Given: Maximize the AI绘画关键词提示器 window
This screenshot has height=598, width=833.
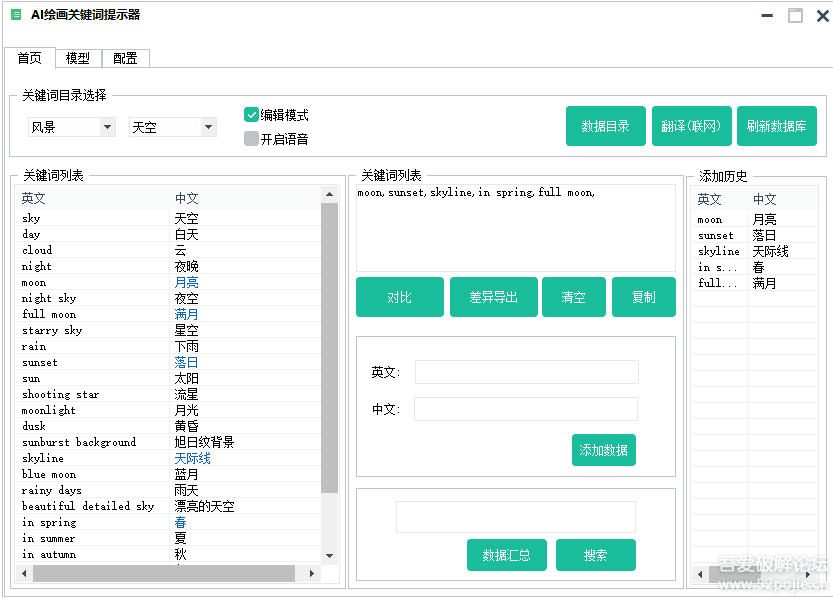Looking at the screenshot, I should (795, 15).
